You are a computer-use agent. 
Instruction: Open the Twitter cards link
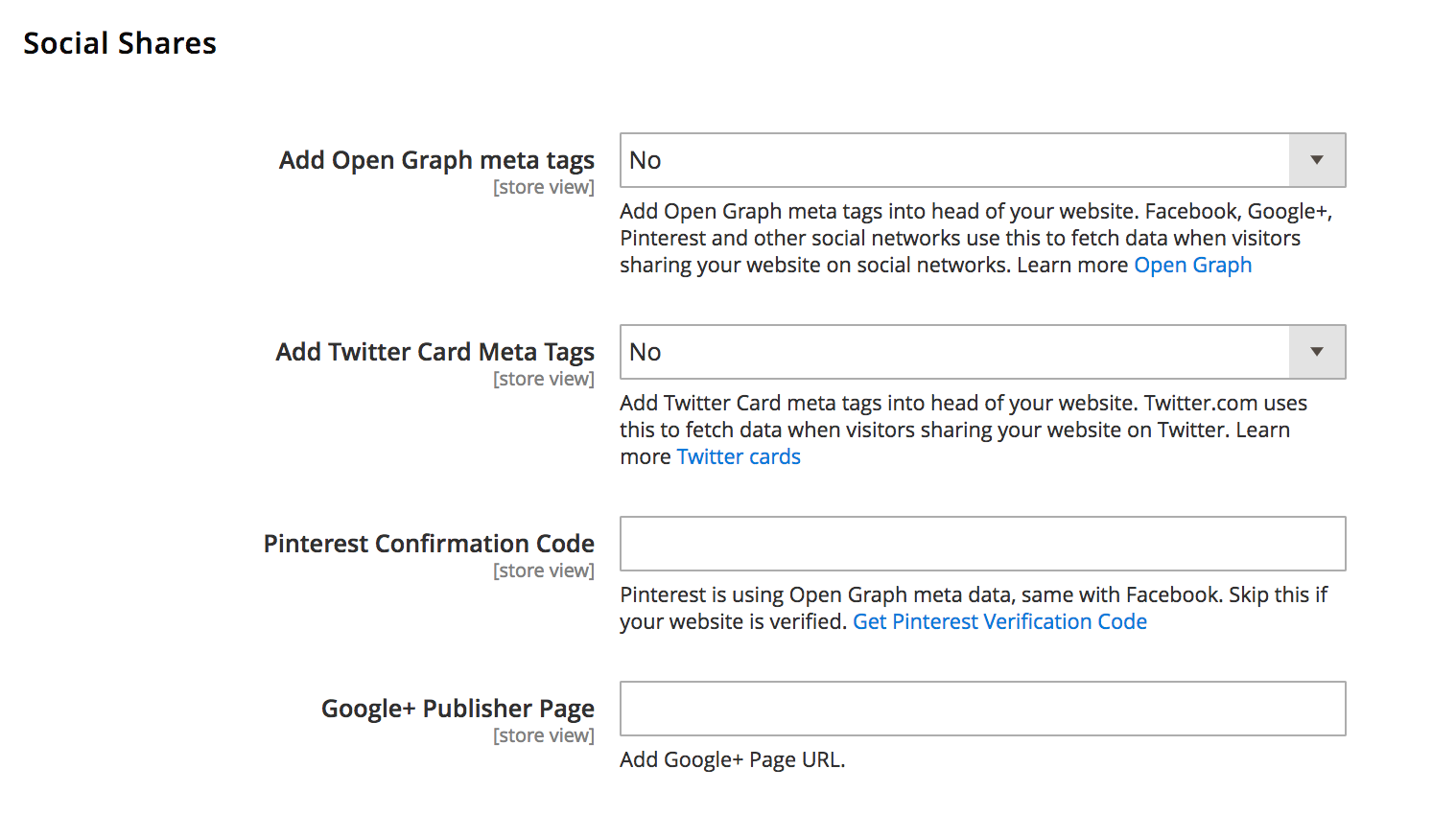[739, 457]
